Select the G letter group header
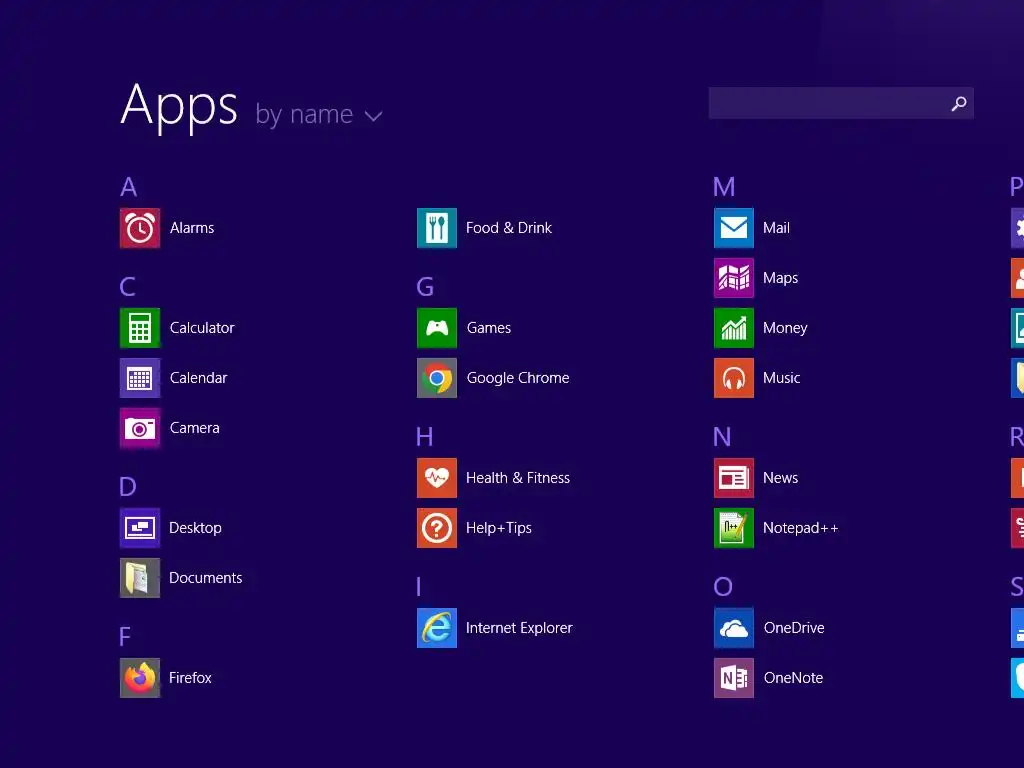This screenshot has width=1024, height=768. tap(425, 287)
